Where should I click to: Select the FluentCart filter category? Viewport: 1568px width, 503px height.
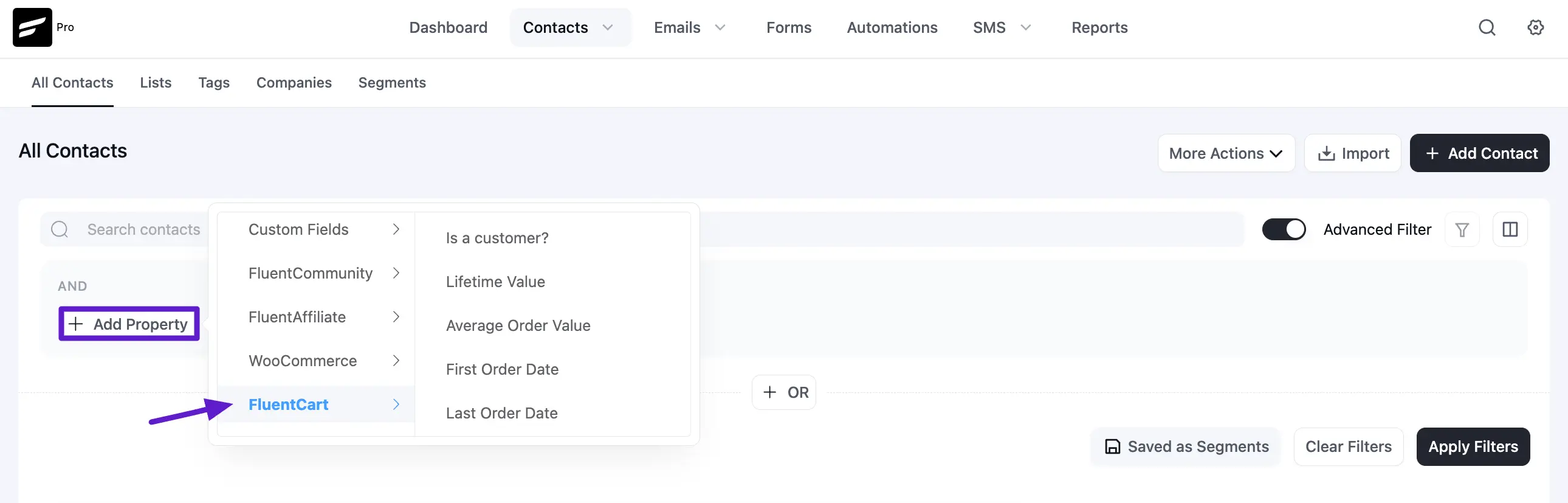pos(316,404)
